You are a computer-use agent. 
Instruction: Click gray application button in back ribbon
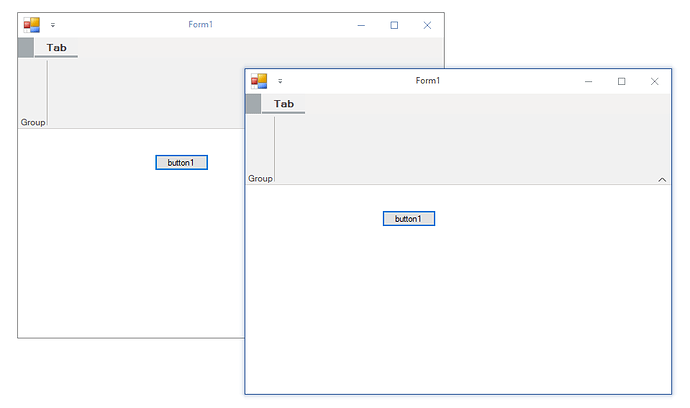pos(26,48)
